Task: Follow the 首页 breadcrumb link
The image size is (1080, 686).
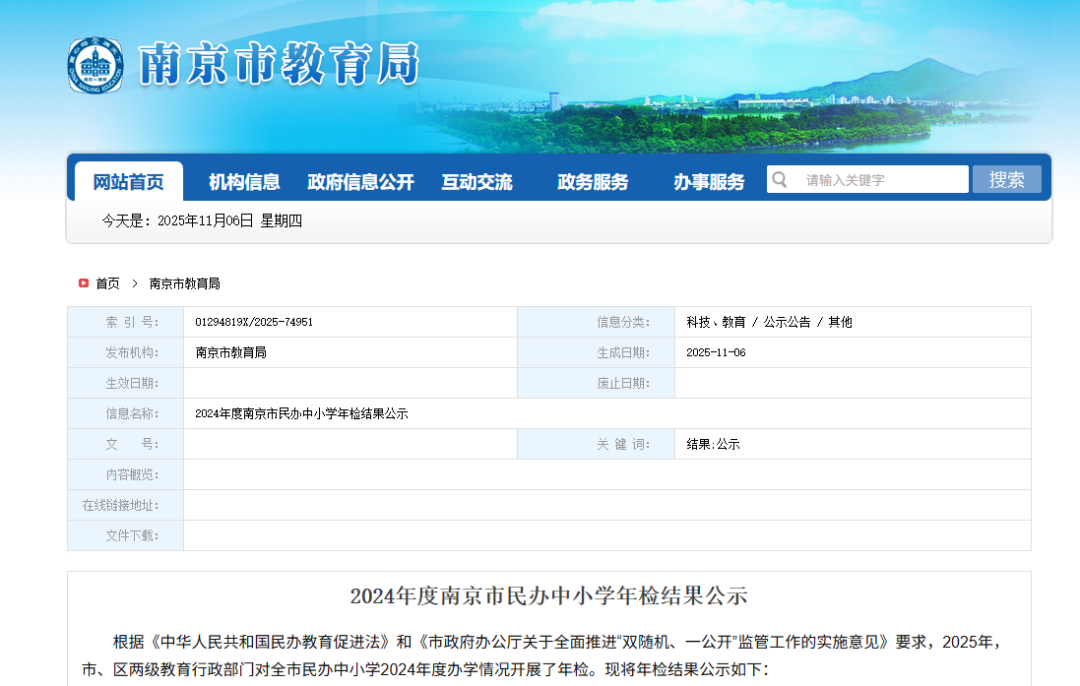Action: (108, 283)
